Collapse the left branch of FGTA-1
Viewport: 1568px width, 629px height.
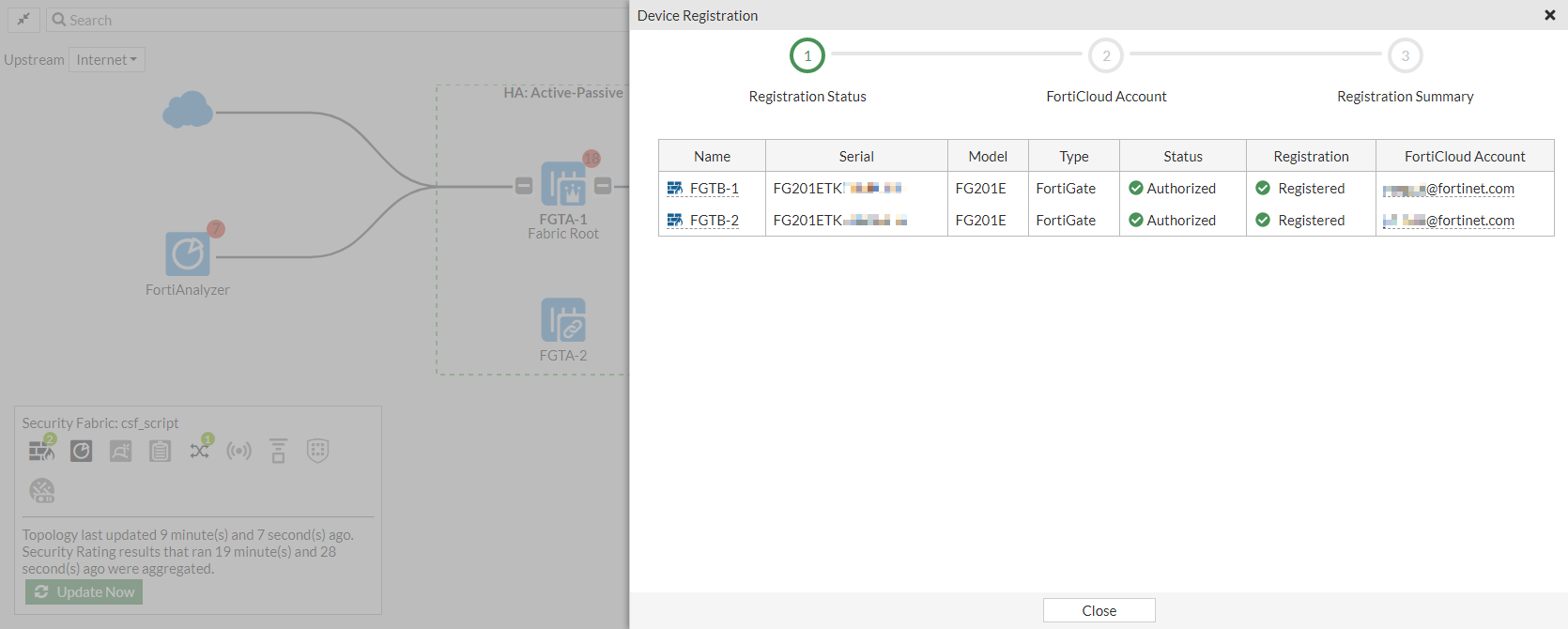524,186
